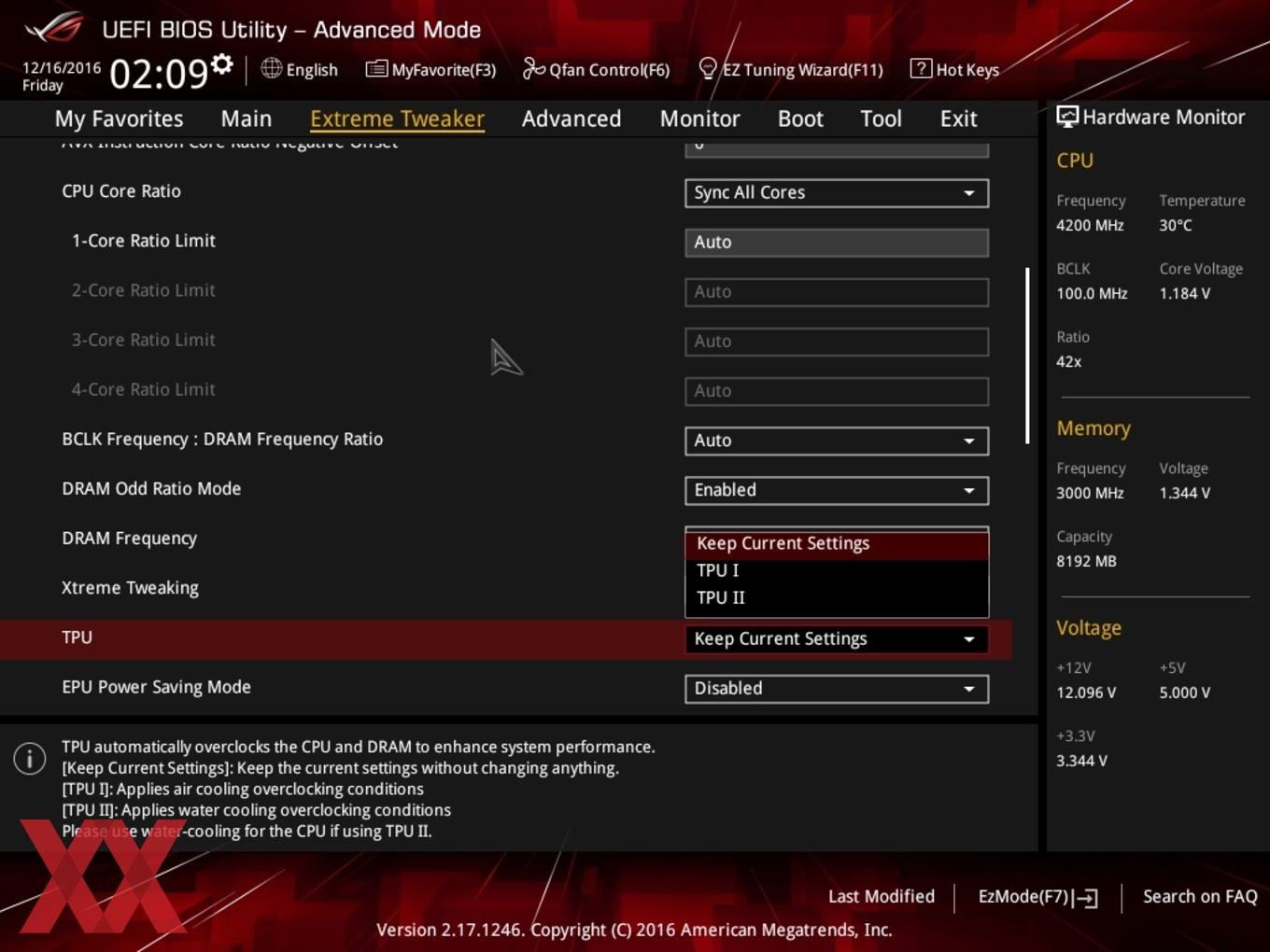Open DRAM Odd Ratio Mode dropdown

837,490
